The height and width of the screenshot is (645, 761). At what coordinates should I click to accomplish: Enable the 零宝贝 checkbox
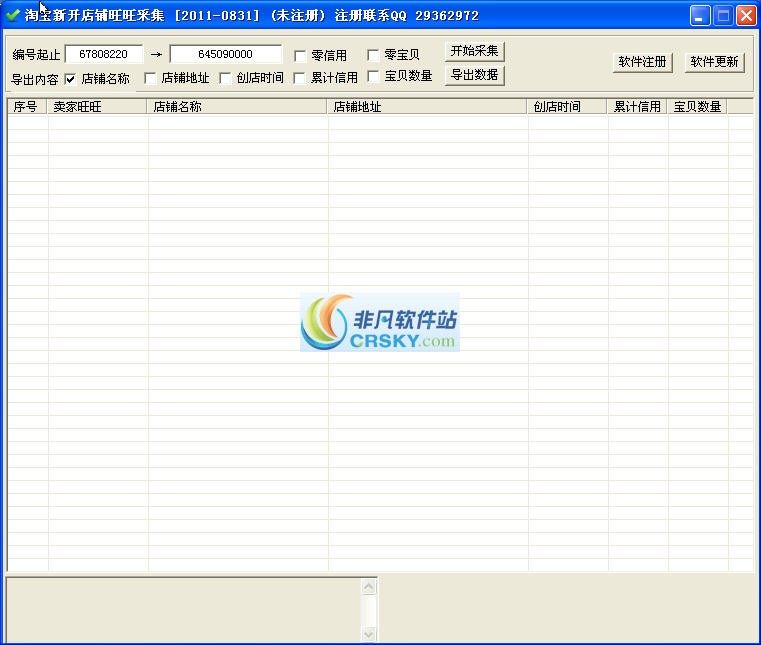click(373, 55)
